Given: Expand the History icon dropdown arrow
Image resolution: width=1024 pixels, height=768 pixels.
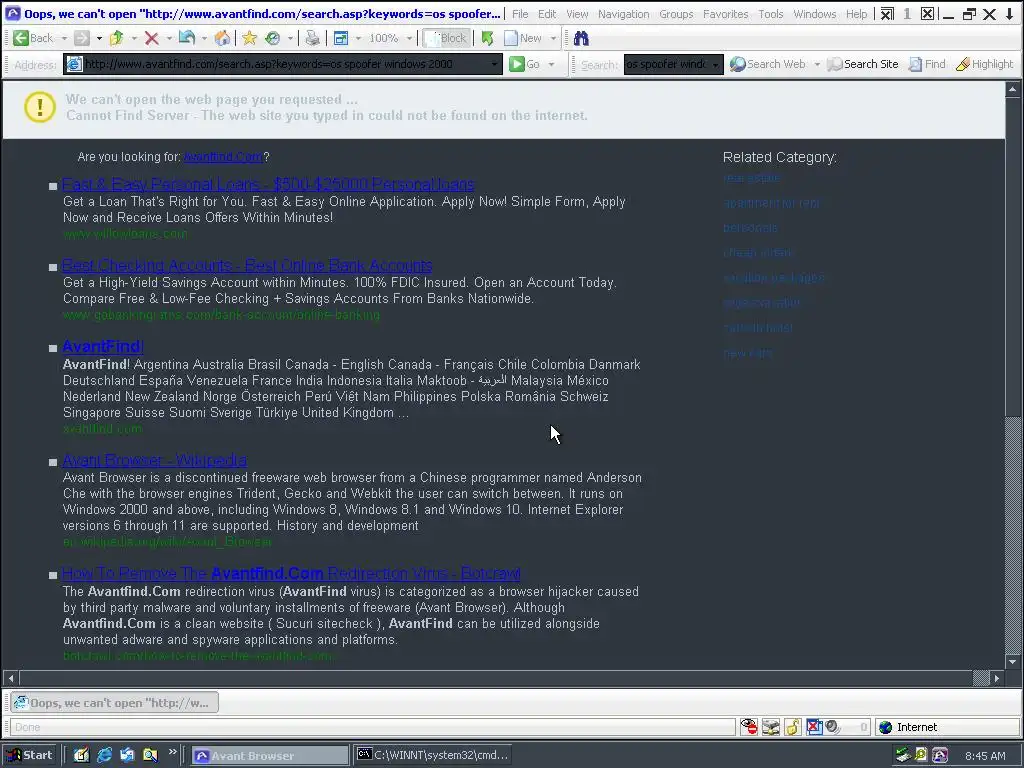Looking at the screenshot, I should pyautogui.click(x=291, y=39).
